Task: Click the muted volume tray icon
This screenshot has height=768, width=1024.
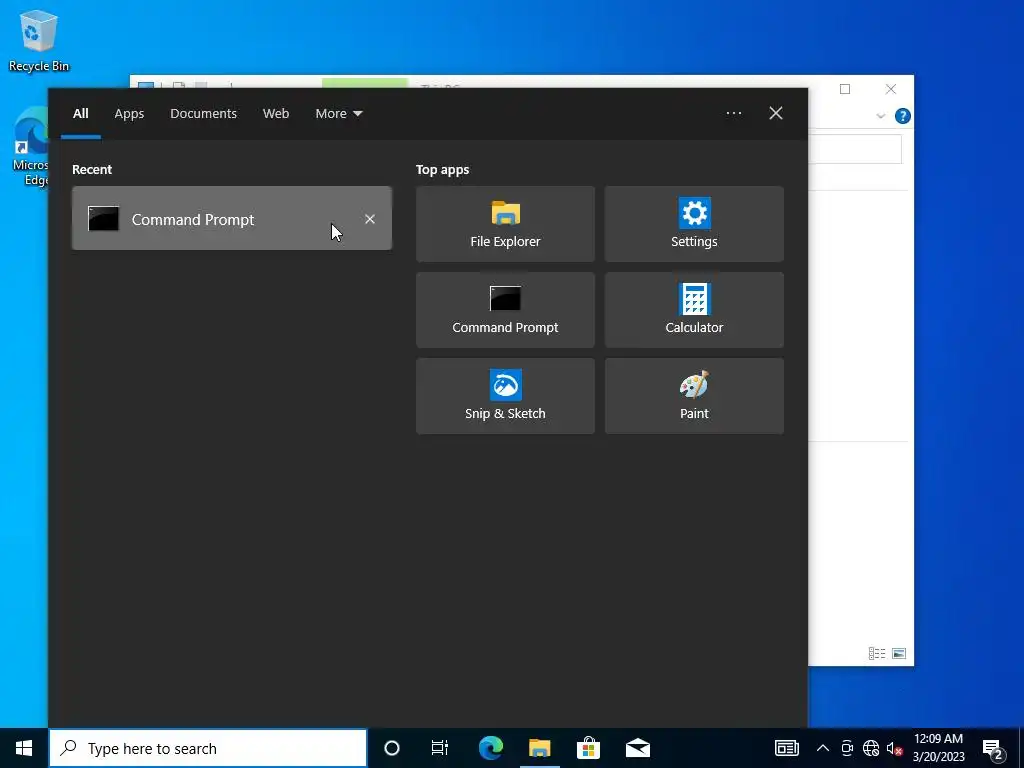Action: (894, 748)
